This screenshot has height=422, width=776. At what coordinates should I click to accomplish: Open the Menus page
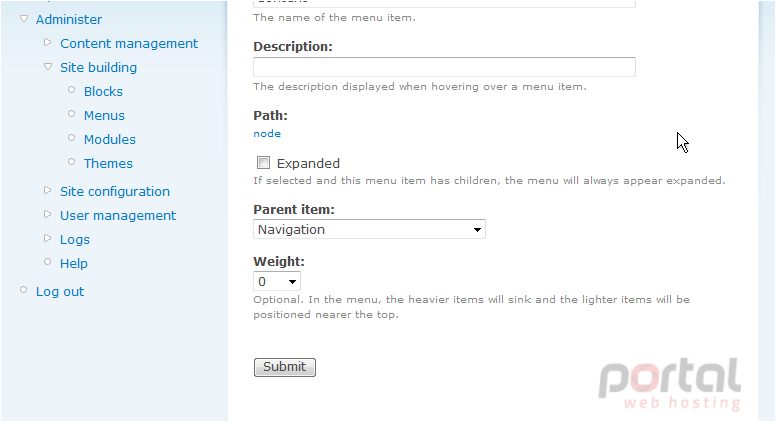pos(104,116)
